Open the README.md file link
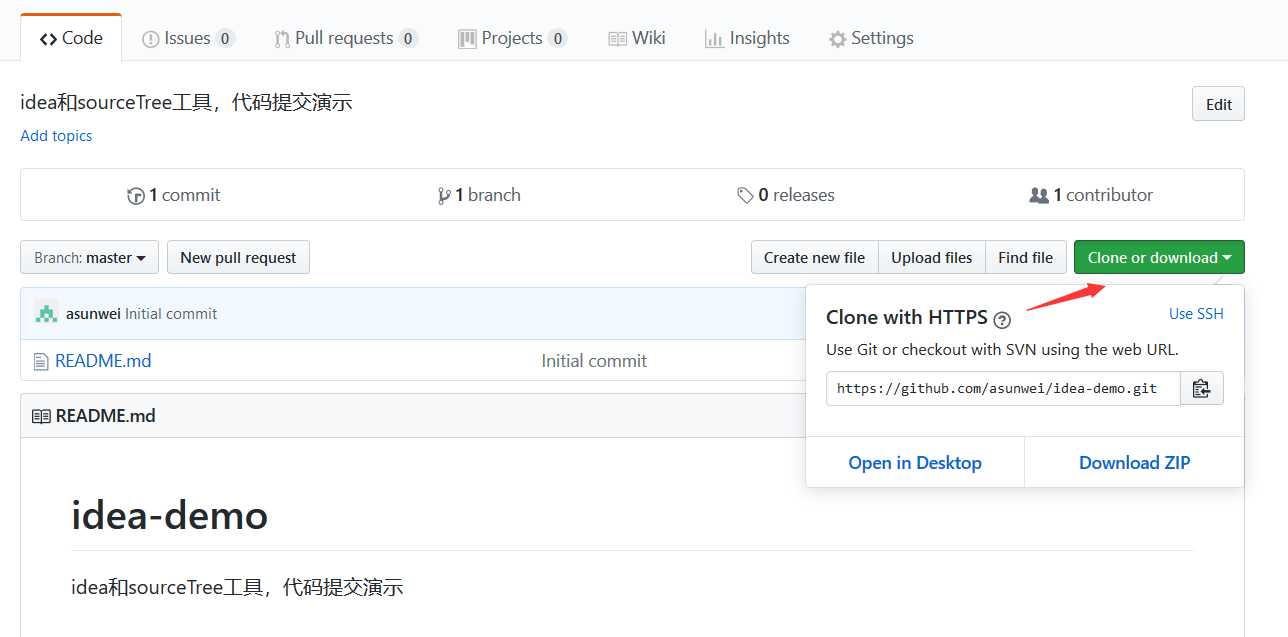This screenshot has height=637, width=1288. point(103,361)
